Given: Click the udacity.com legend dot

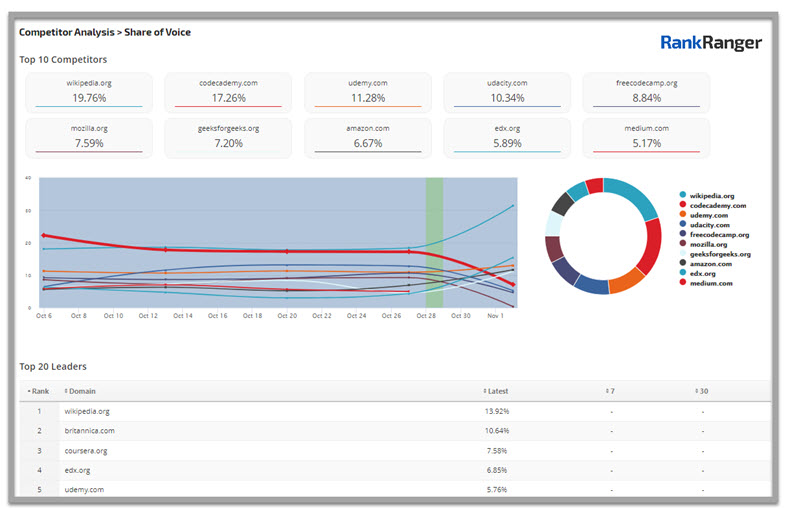Looking at the screenshot, I should (x=682, y=225).
